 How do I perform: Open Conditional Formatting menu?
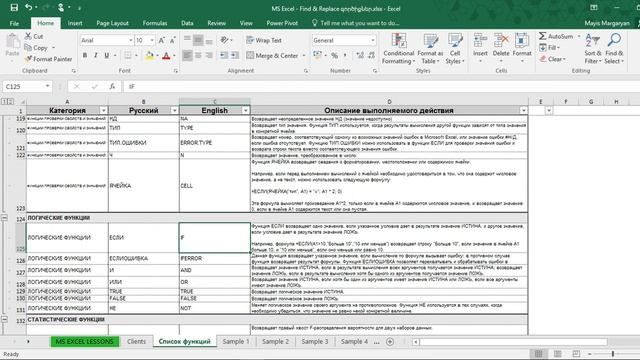[x=398, y=49]
